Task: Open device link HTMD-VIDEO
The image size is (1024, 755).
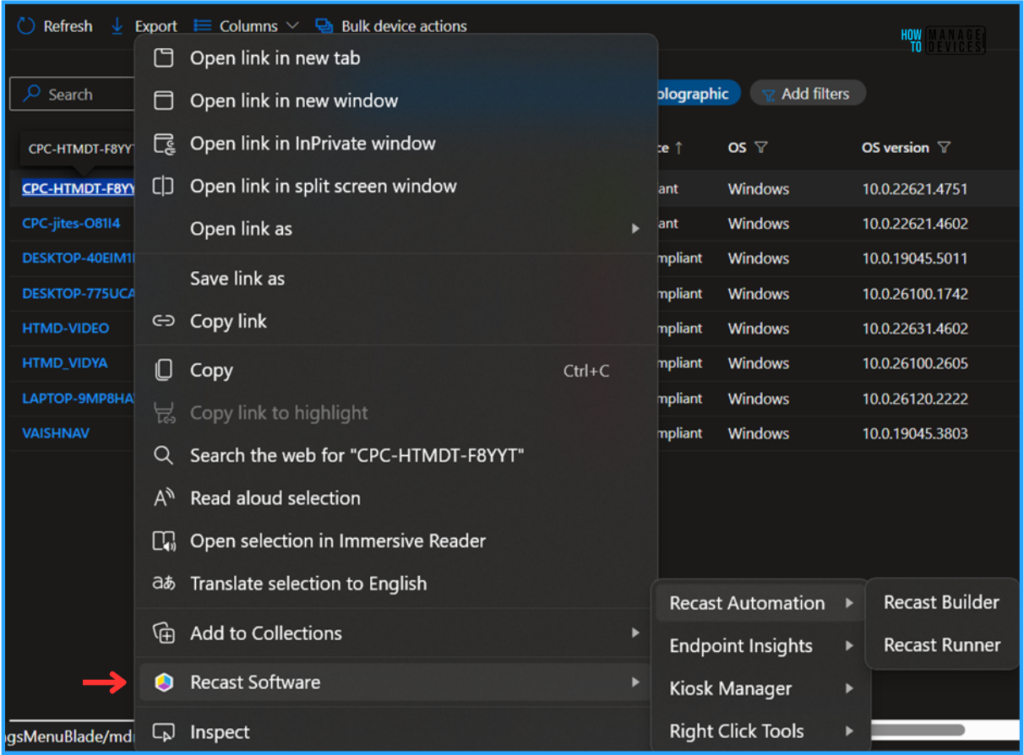Action: pos(65,329)
